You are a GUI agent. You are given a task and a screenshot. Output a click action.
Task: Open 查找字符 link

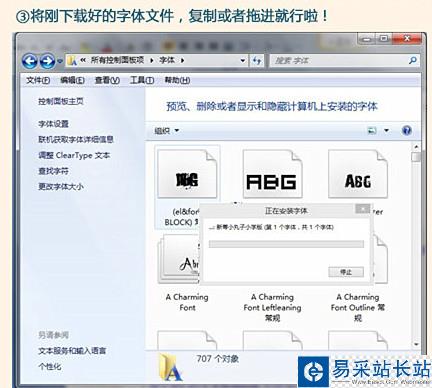[53, 171]
